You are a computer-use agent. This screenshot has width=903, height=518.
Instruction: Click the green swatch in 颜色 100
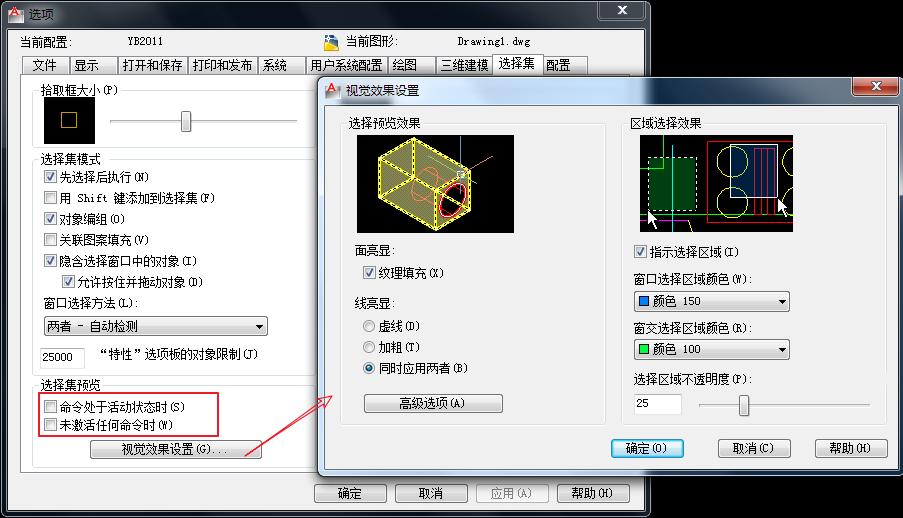coord(644,349)
